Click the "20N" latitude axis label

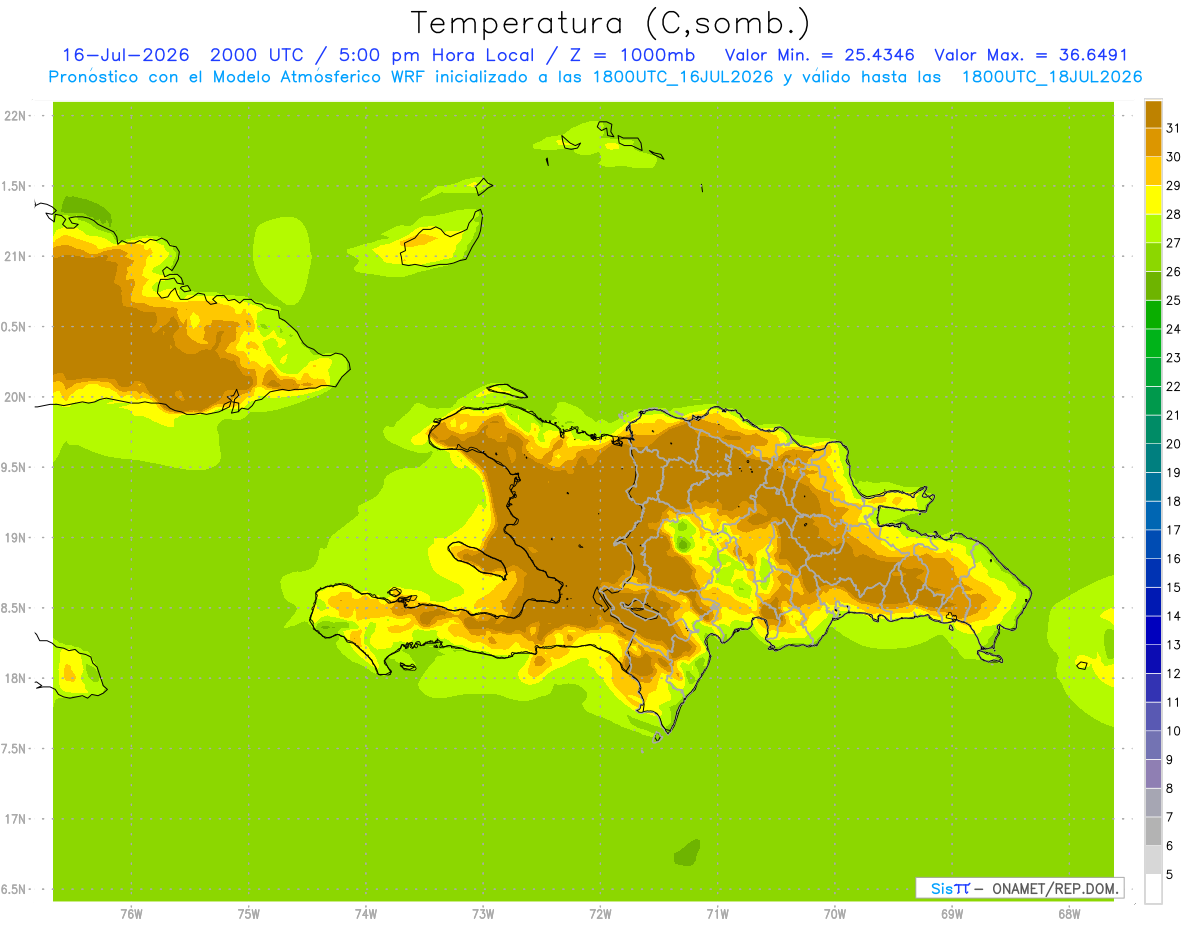tap(16, 397)
